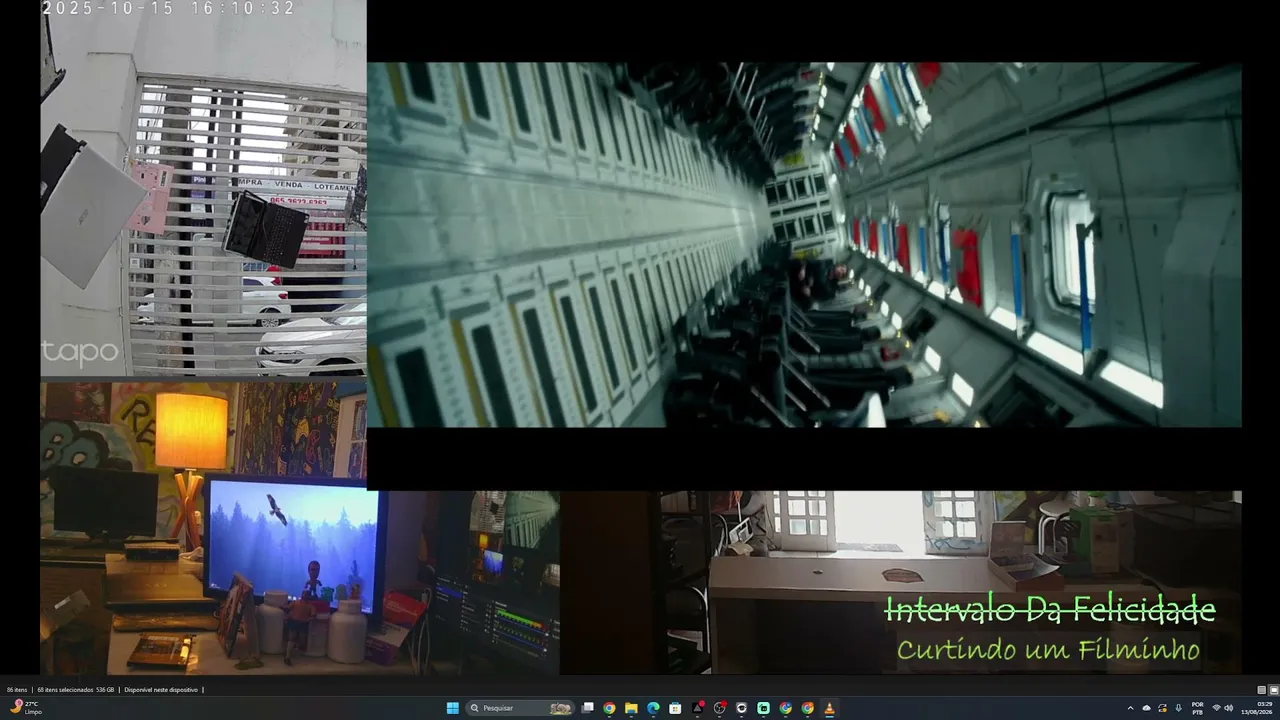Open Task View on the taskbar

click(x=588, y=708)
